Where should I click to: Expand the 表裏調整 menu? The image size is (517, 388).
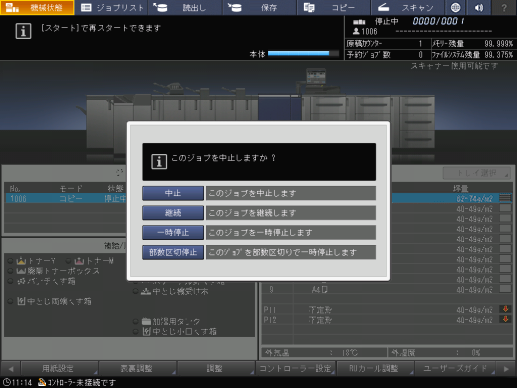138,368
